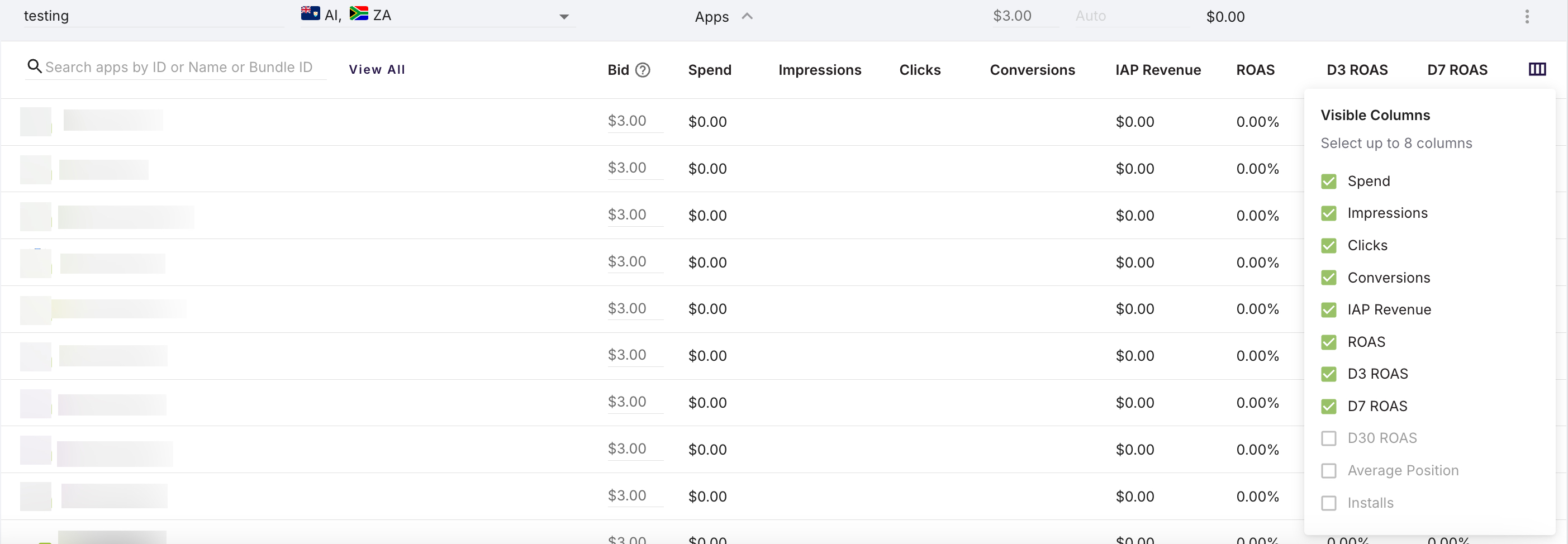1568x544 pixels.
Task: Open the three-dot campaign options menu
Action: [x=1527, y=16]
